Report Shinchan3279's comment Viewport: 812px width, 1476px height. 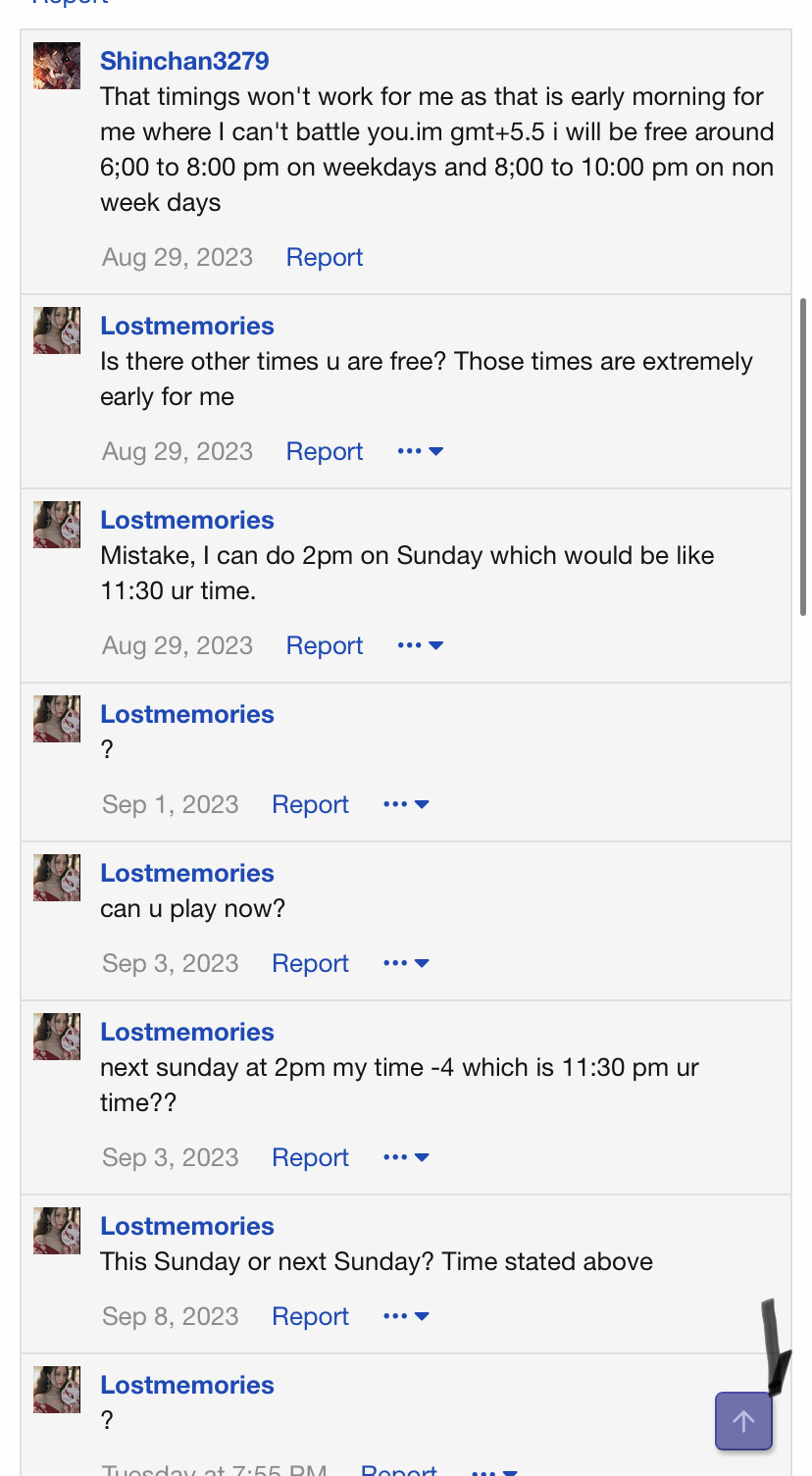pos(325,257)
